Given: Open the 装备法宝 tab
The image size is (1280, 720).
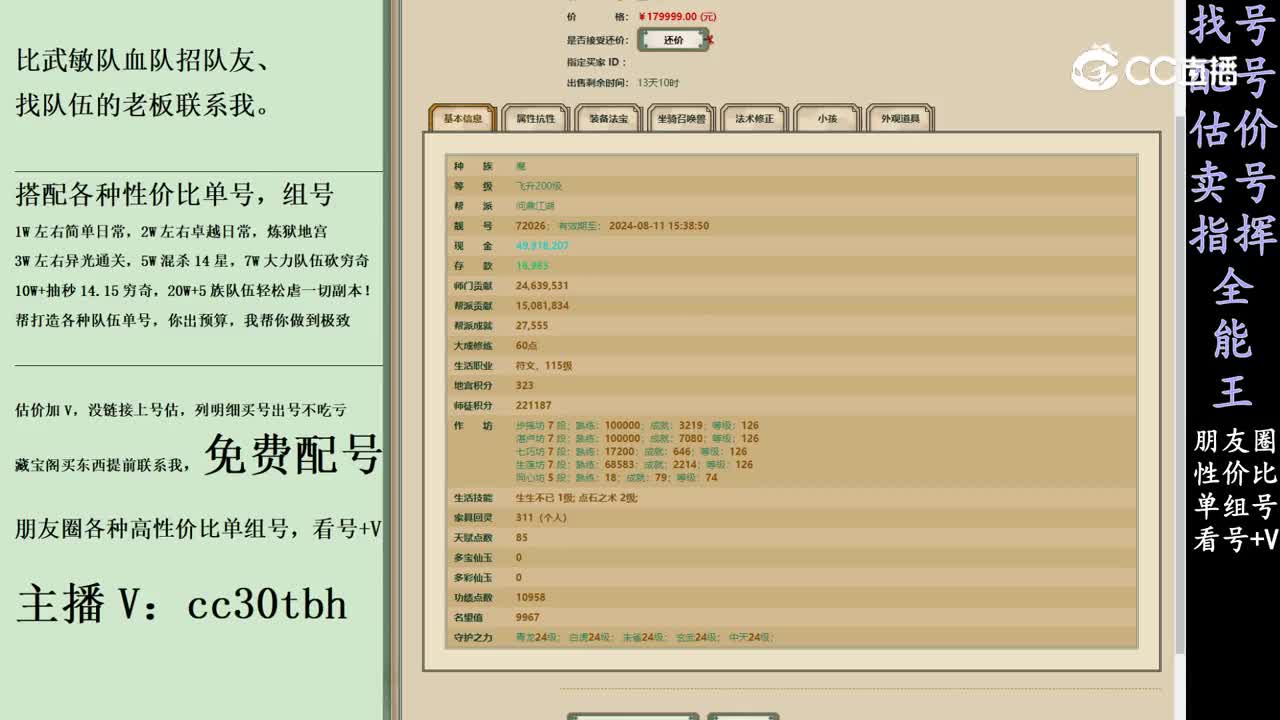Looking at the screenshot, I should [x=608, y=118].
